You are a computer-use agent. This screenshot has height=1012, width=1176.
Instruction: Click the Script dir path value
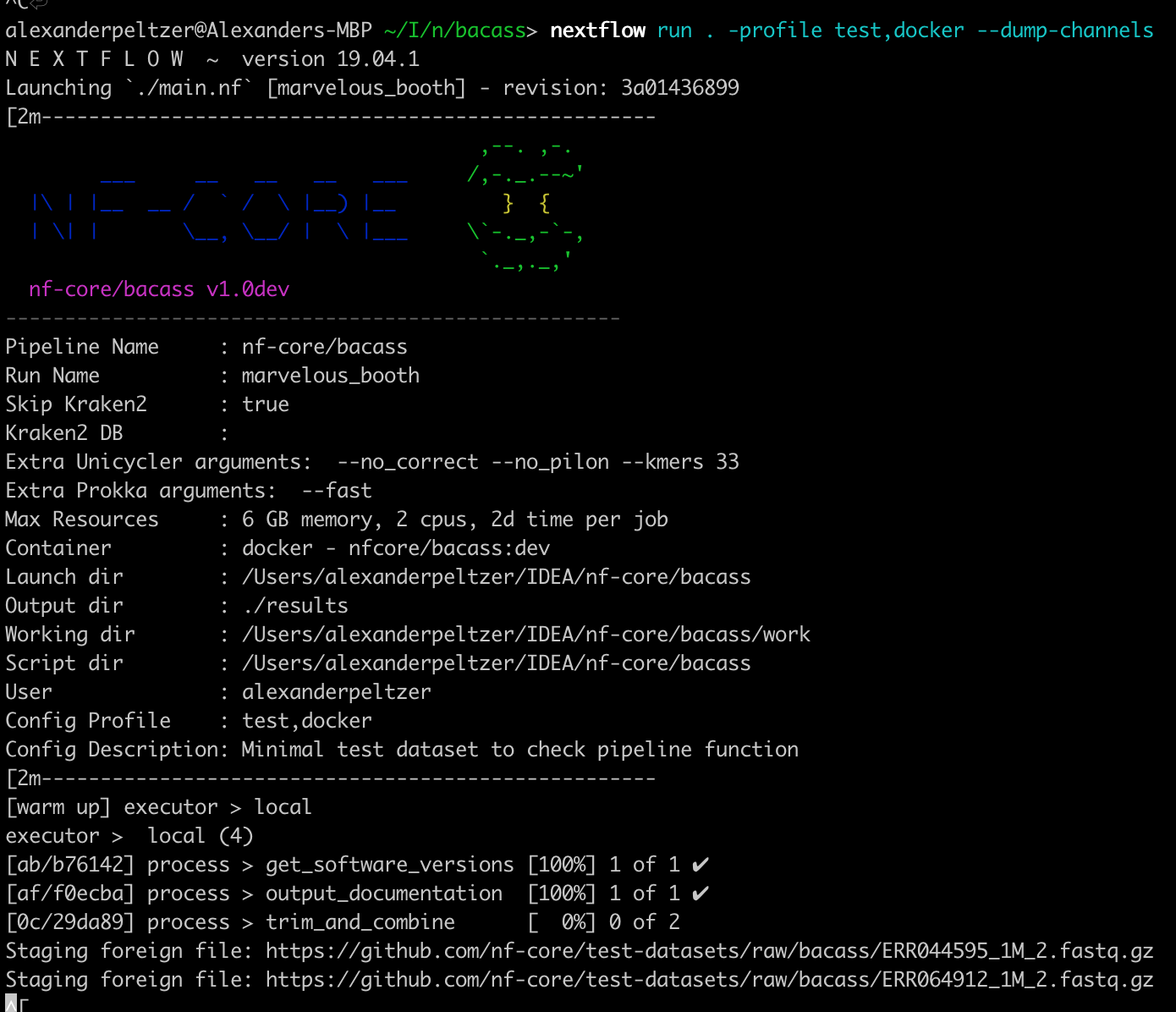(x=497, y=663)
